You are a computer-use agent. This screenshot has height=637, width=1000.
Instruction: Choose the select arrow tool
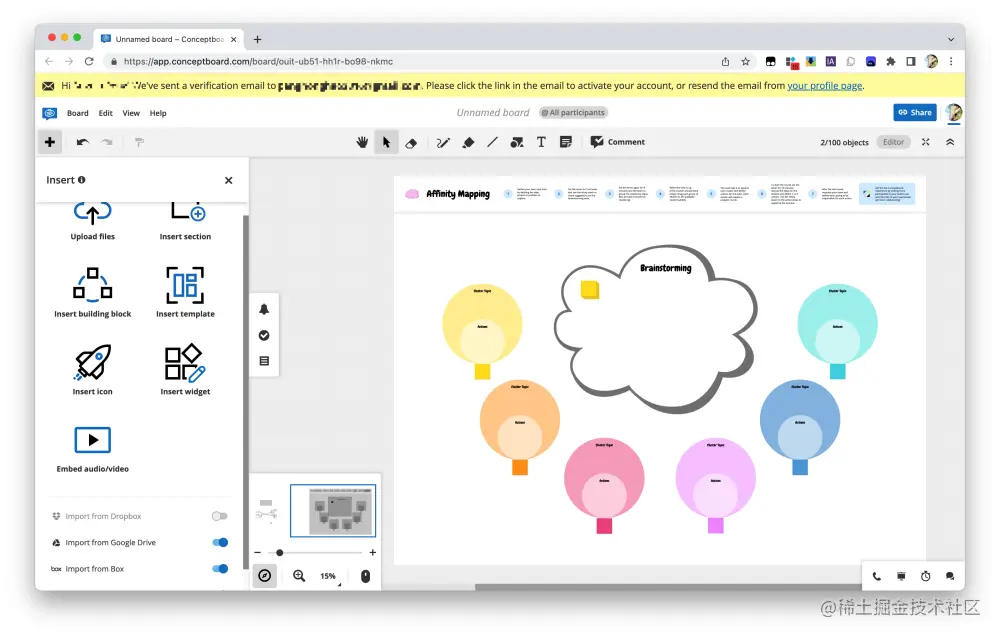(386, 142)
